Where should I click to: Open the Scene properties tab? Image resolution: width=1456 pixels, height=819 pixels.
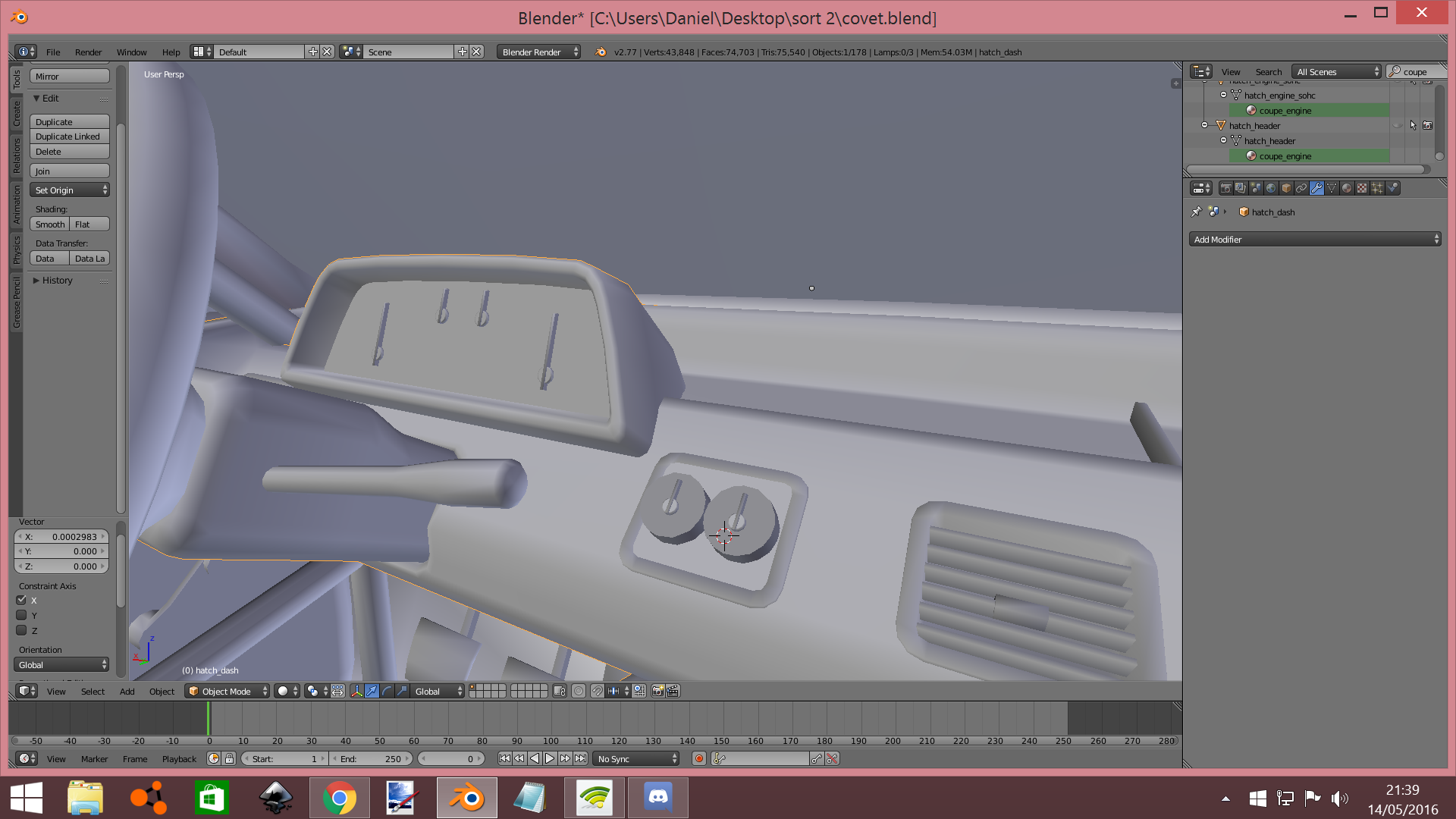[1256, 188]
